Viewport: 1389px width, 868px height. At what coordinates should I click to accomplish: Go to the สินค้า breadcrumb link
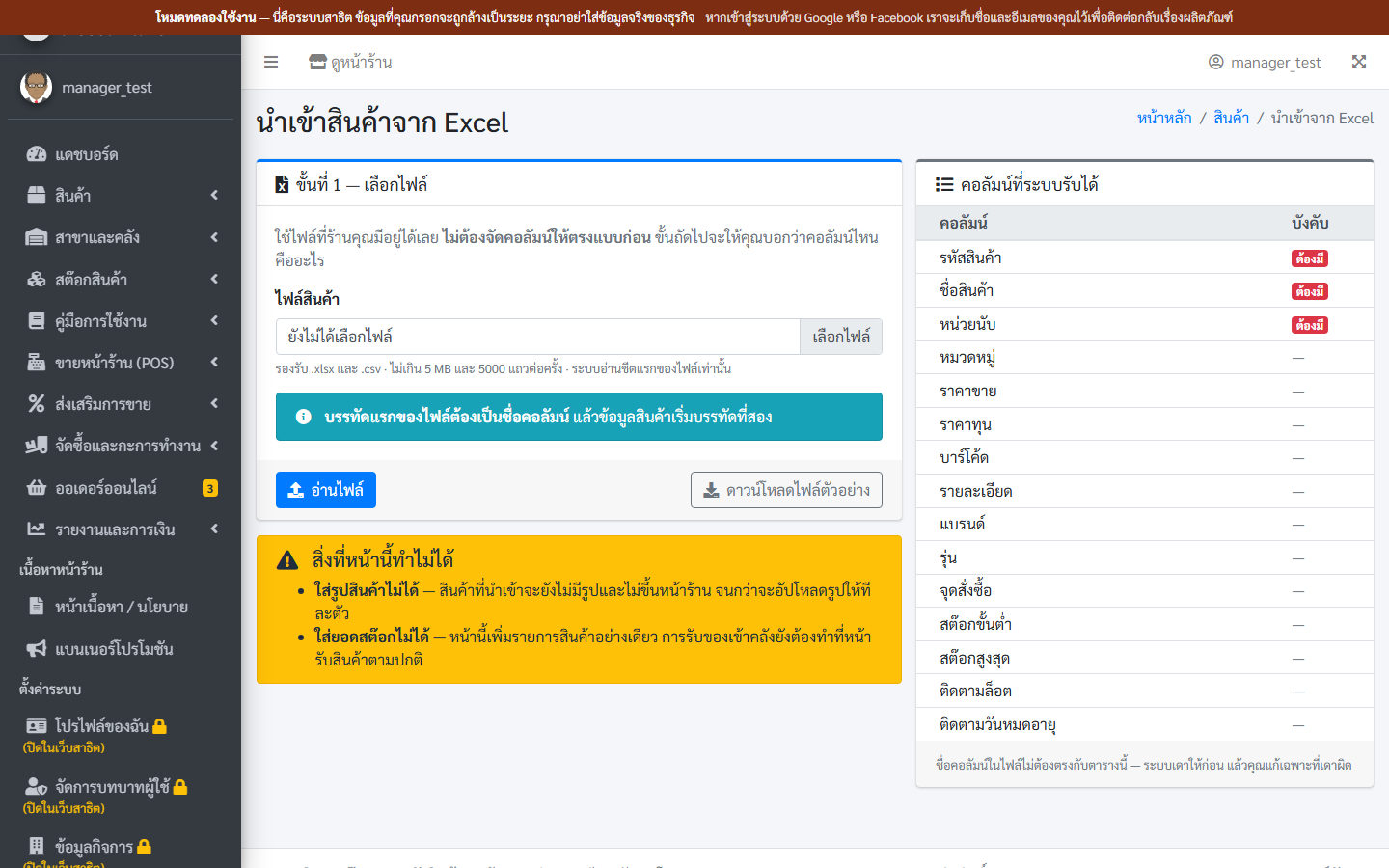pos(1231,118)
